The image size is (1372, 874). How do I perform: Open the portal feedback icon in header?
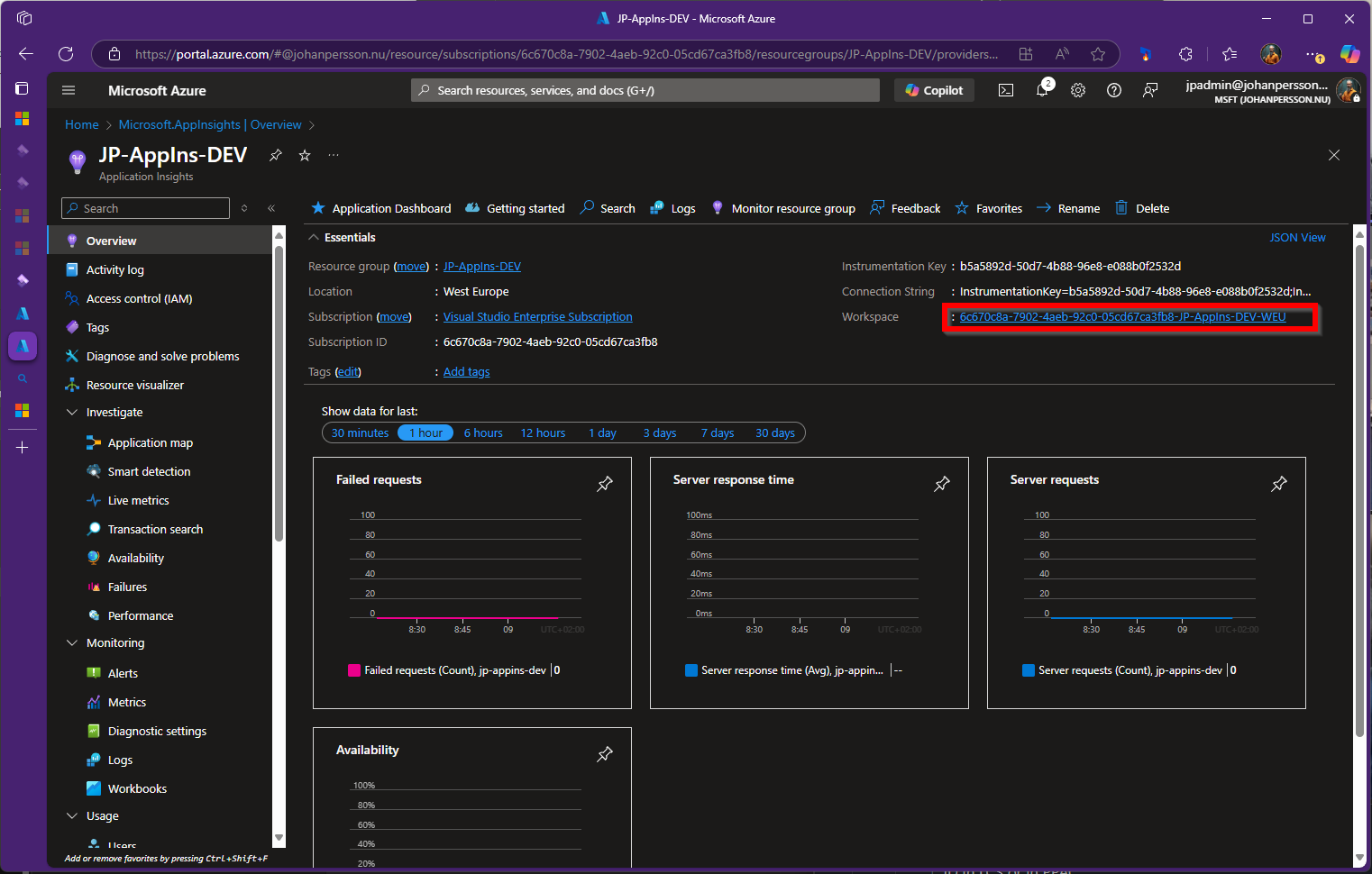coord(1150,90)
